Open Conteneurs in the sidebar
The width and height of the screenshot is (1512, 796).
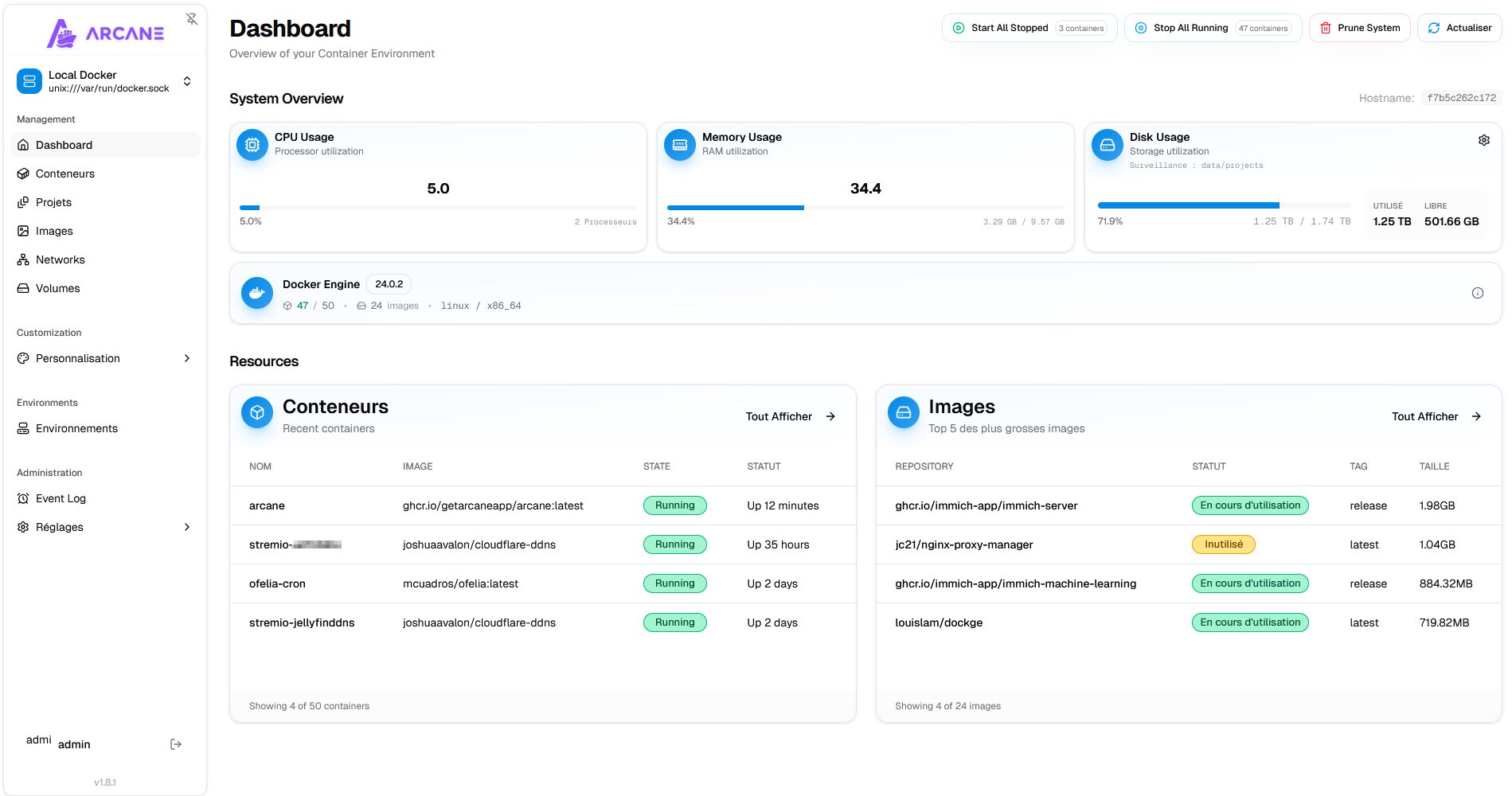point(65,174)
